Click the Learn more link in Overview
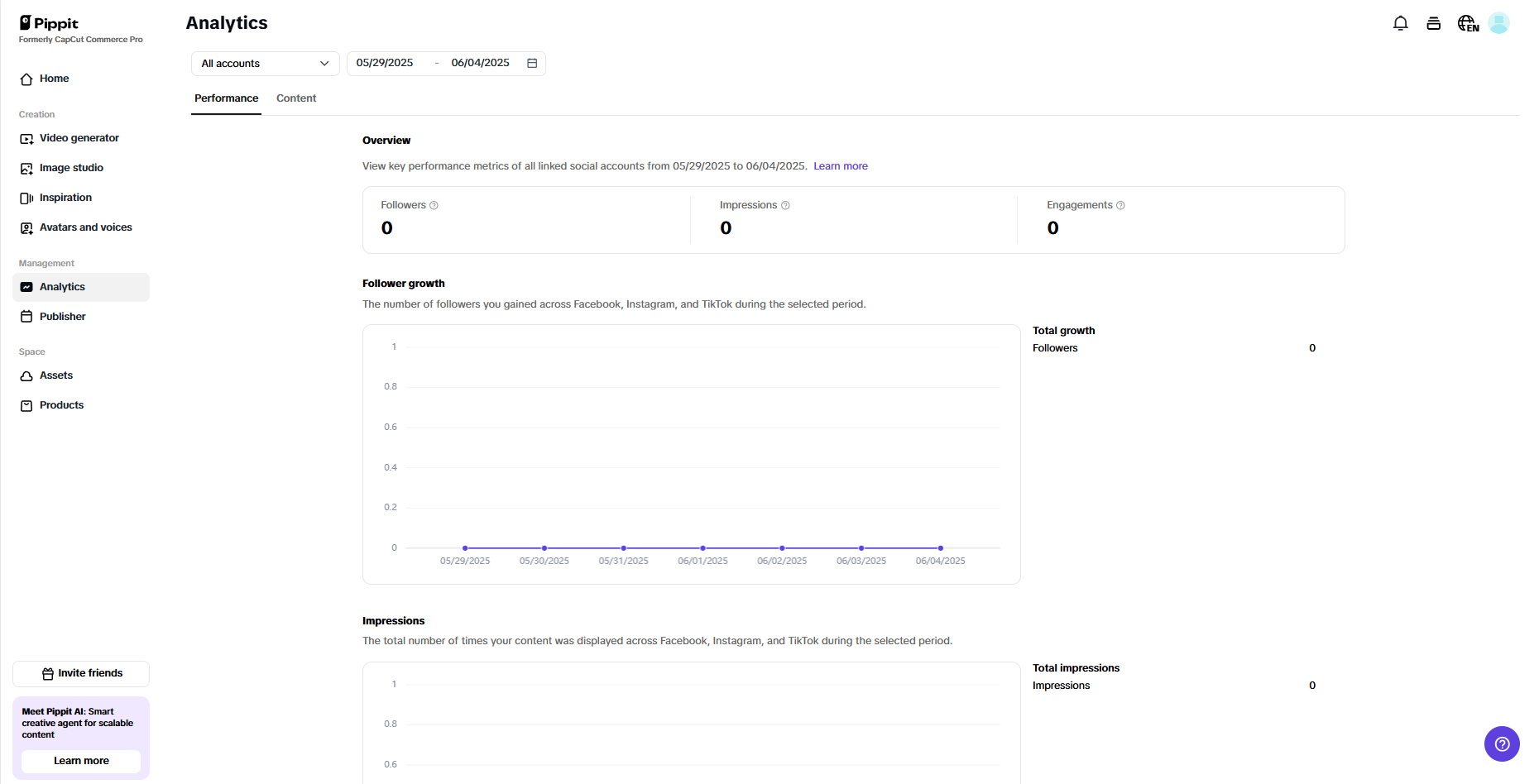 point(840,165)
